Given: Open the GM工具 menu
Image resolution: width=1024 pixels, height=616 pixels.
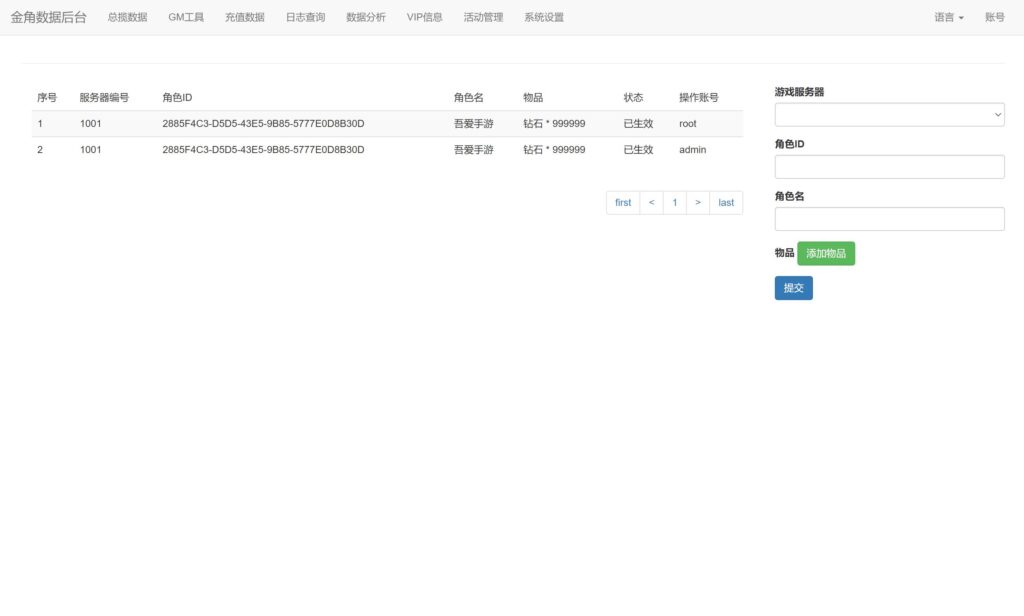Looking at the screenshot, I should 186,16.
